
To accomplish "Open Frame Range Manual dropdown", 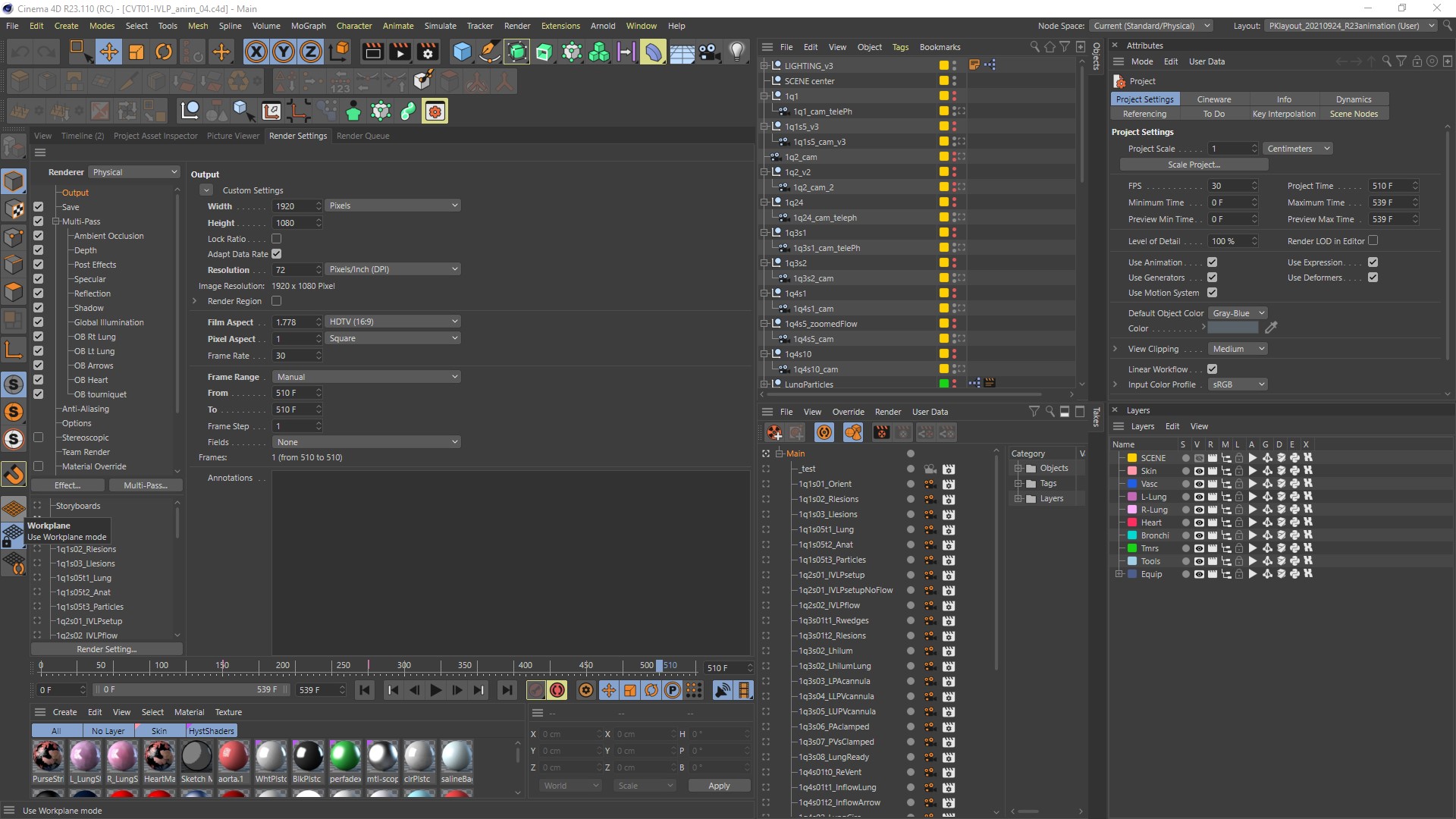I will pyautogui.click(x=366, y=377).
